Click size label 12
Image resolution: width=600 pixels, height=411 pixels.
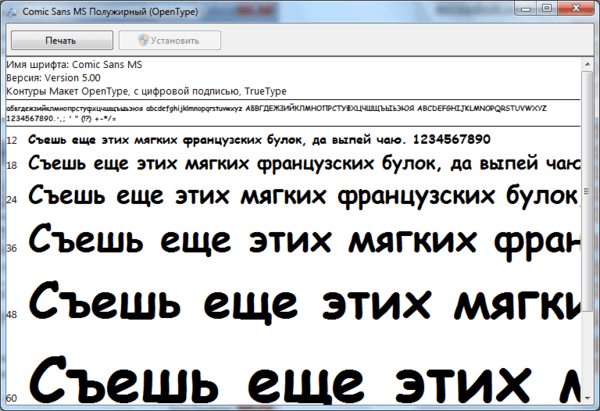tap(12, 141)
